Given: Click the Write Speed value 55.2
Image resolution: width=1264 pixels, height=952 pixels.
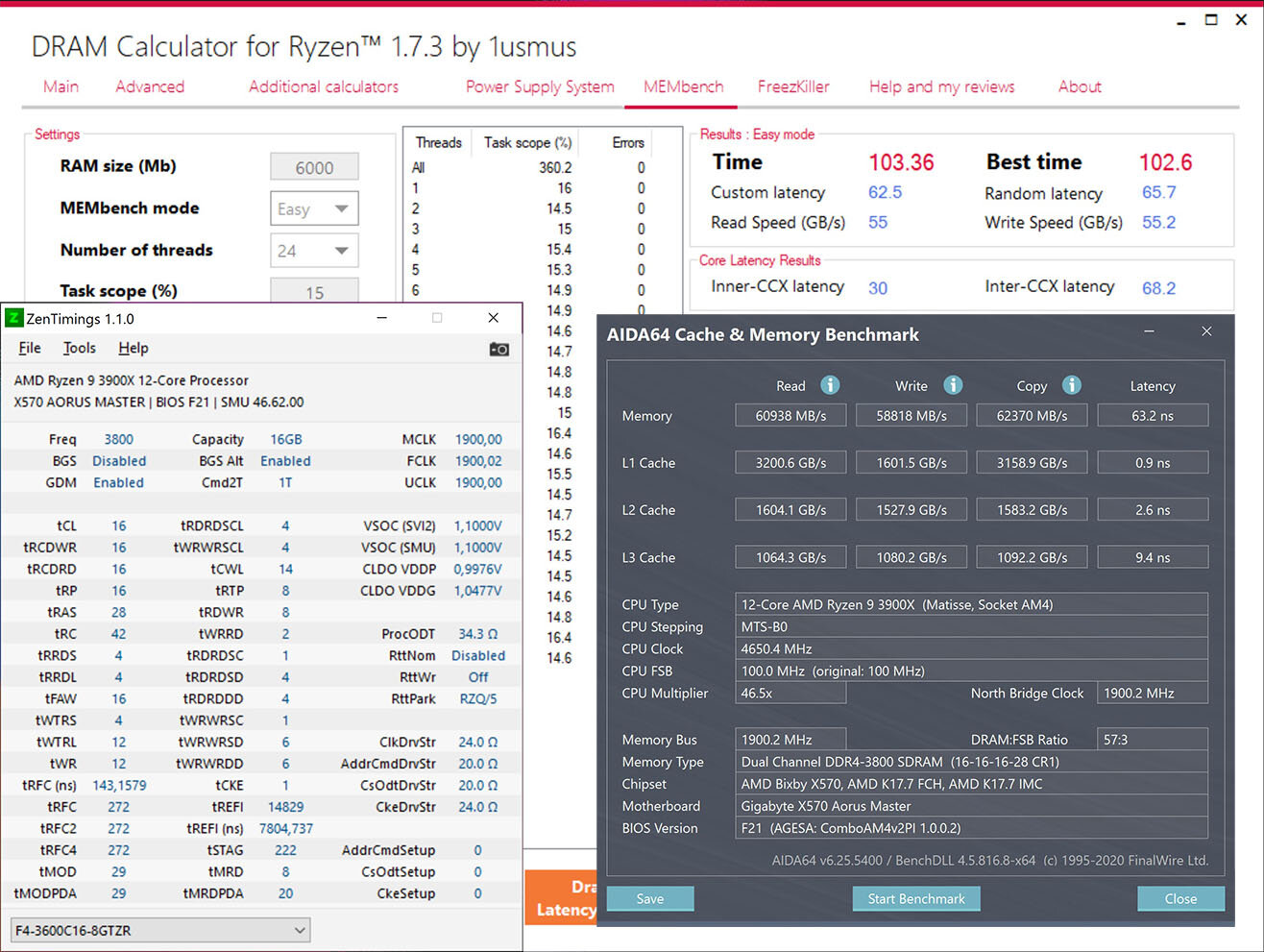Looking at the screenshot, I should (x=1158, y=222).
